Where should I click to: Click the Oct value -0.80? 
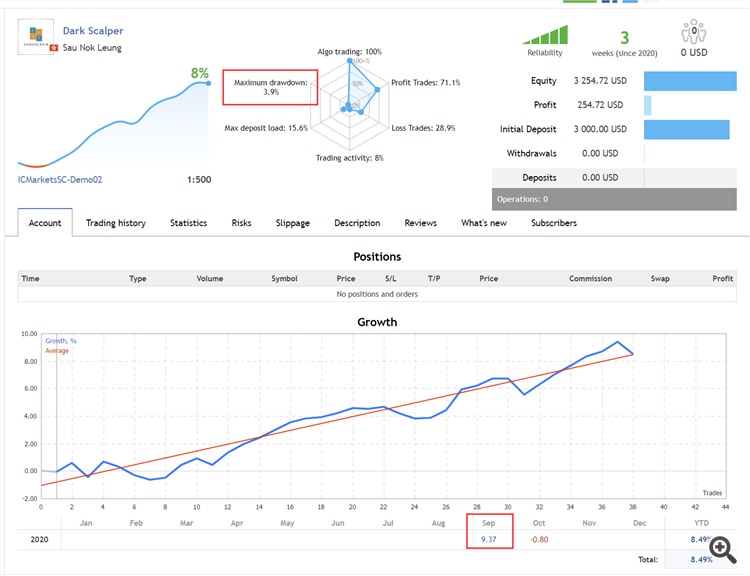539,539
